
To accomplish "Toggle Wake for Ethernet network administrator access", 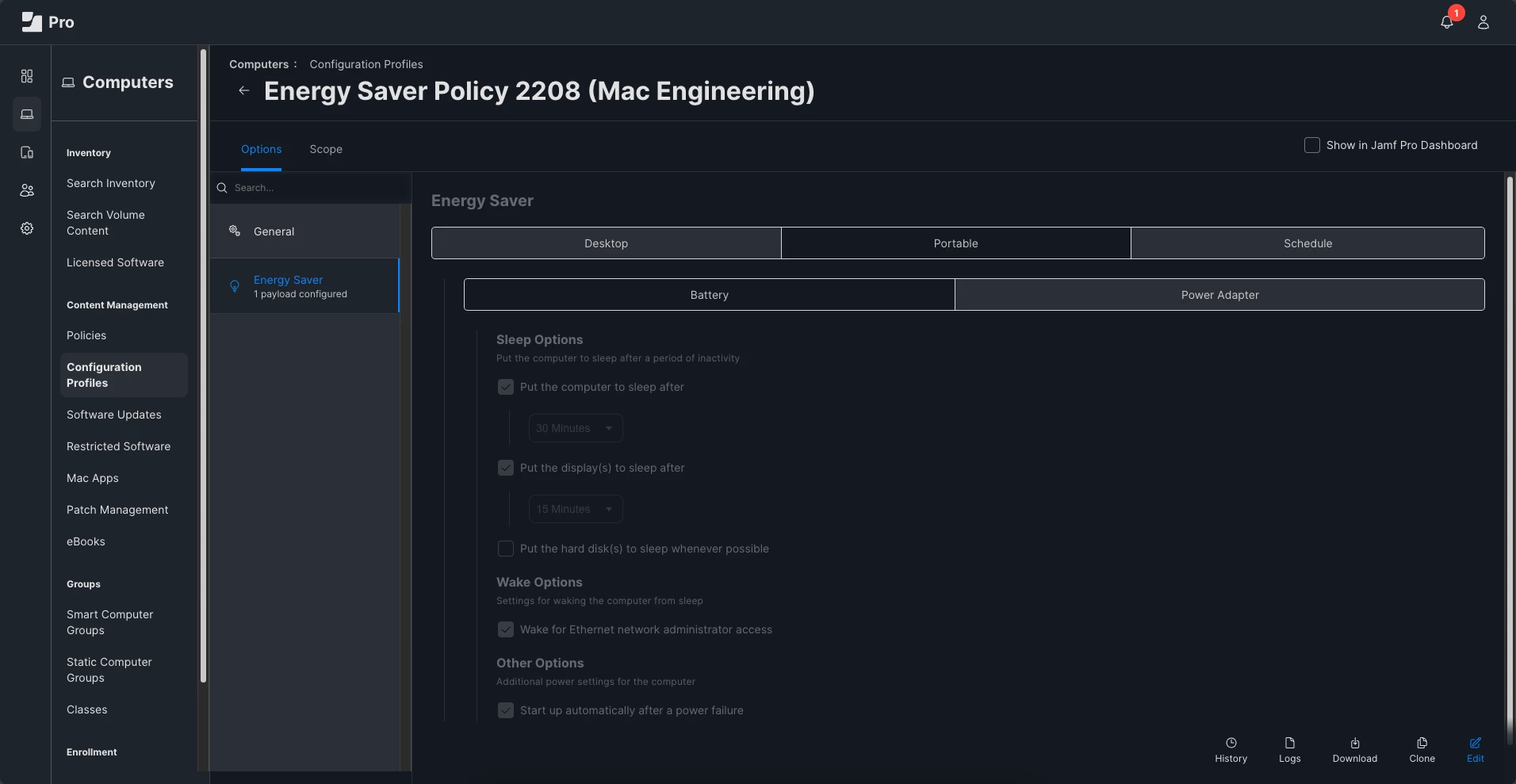I will [x=506, y=629].
